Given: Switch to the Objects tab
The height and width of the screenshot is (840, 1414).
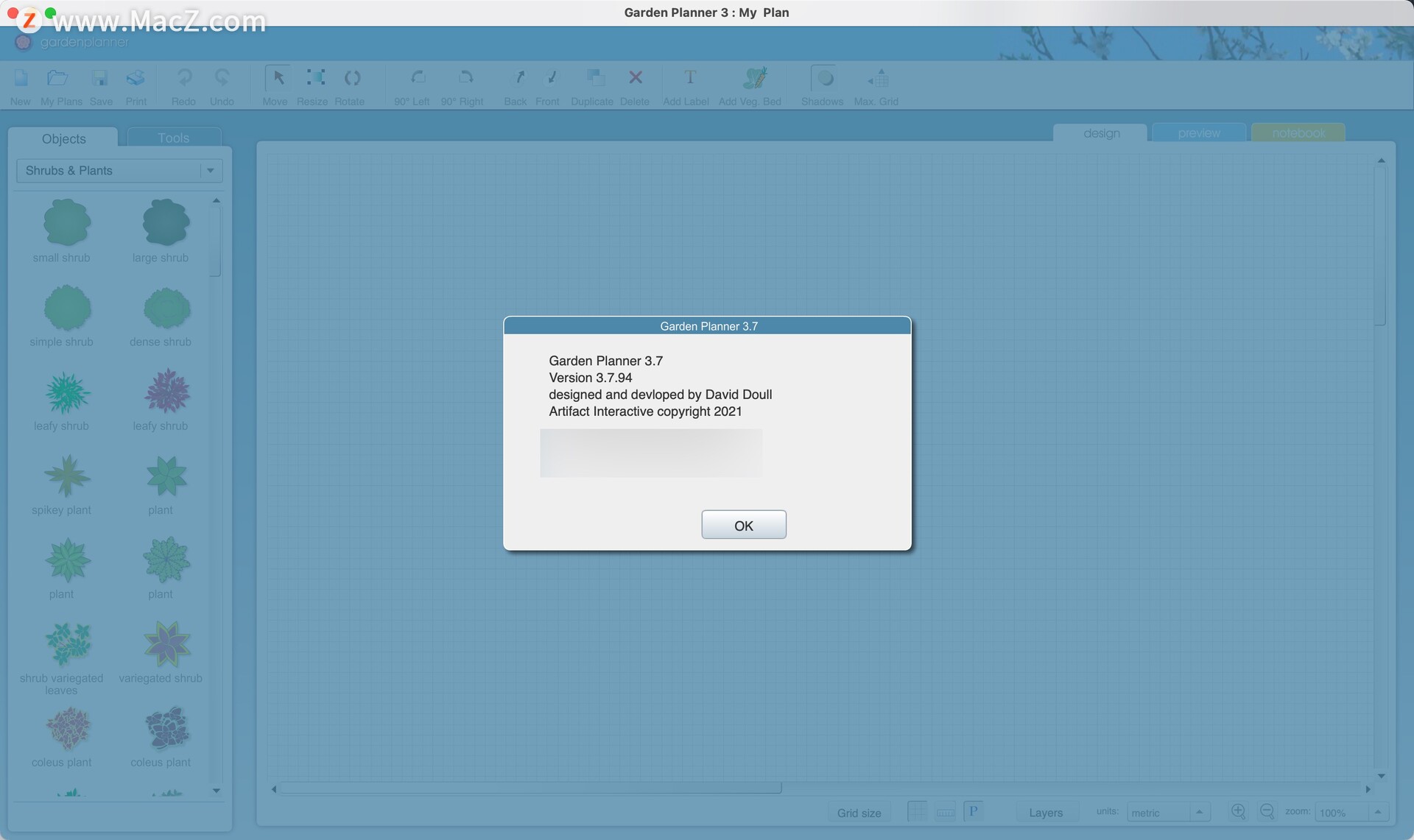Looking at the screenshot, I should coord(63,138).
